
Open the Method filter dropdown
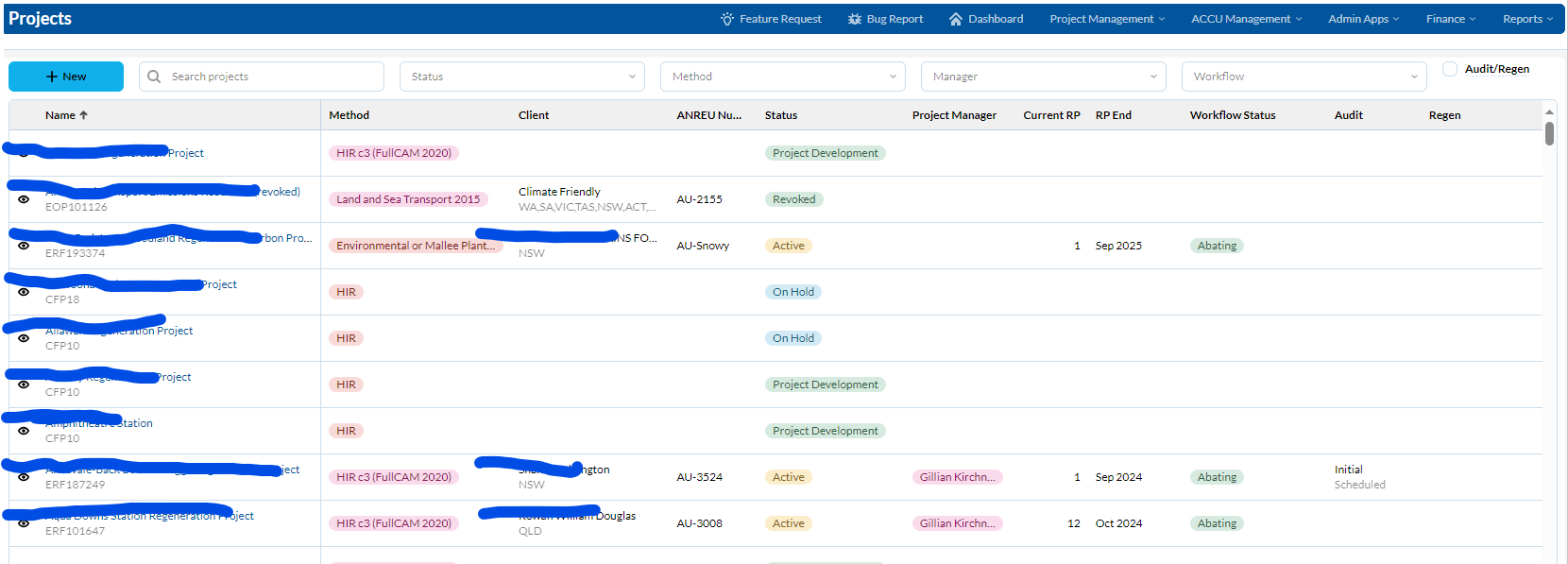pos(783,77)
